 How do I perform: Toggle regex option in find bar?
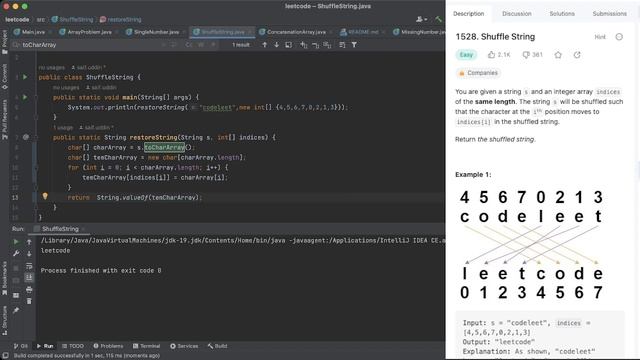point(213,45)
